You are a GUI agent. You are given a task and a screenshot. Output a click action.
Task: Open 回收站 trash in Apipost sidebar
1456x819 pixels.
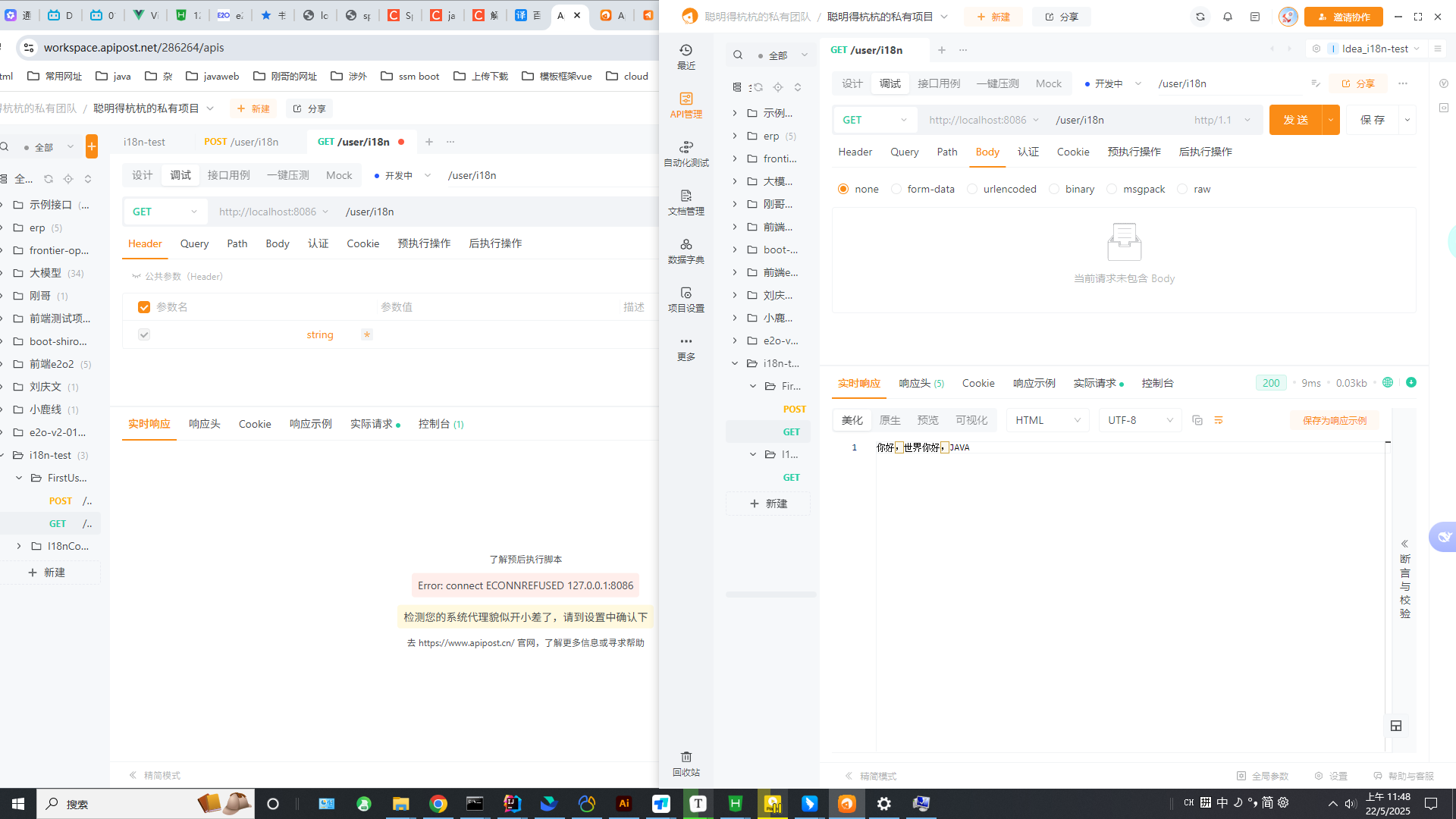coord(686,764)
